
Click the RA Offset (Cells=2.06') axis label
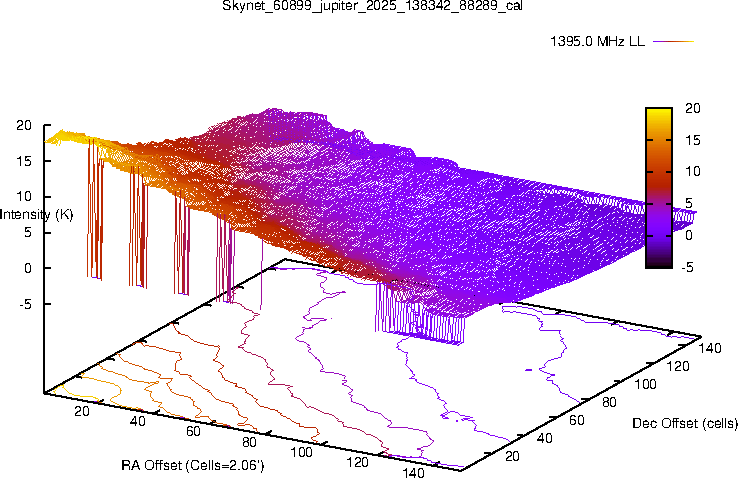(x=193, y=466)
